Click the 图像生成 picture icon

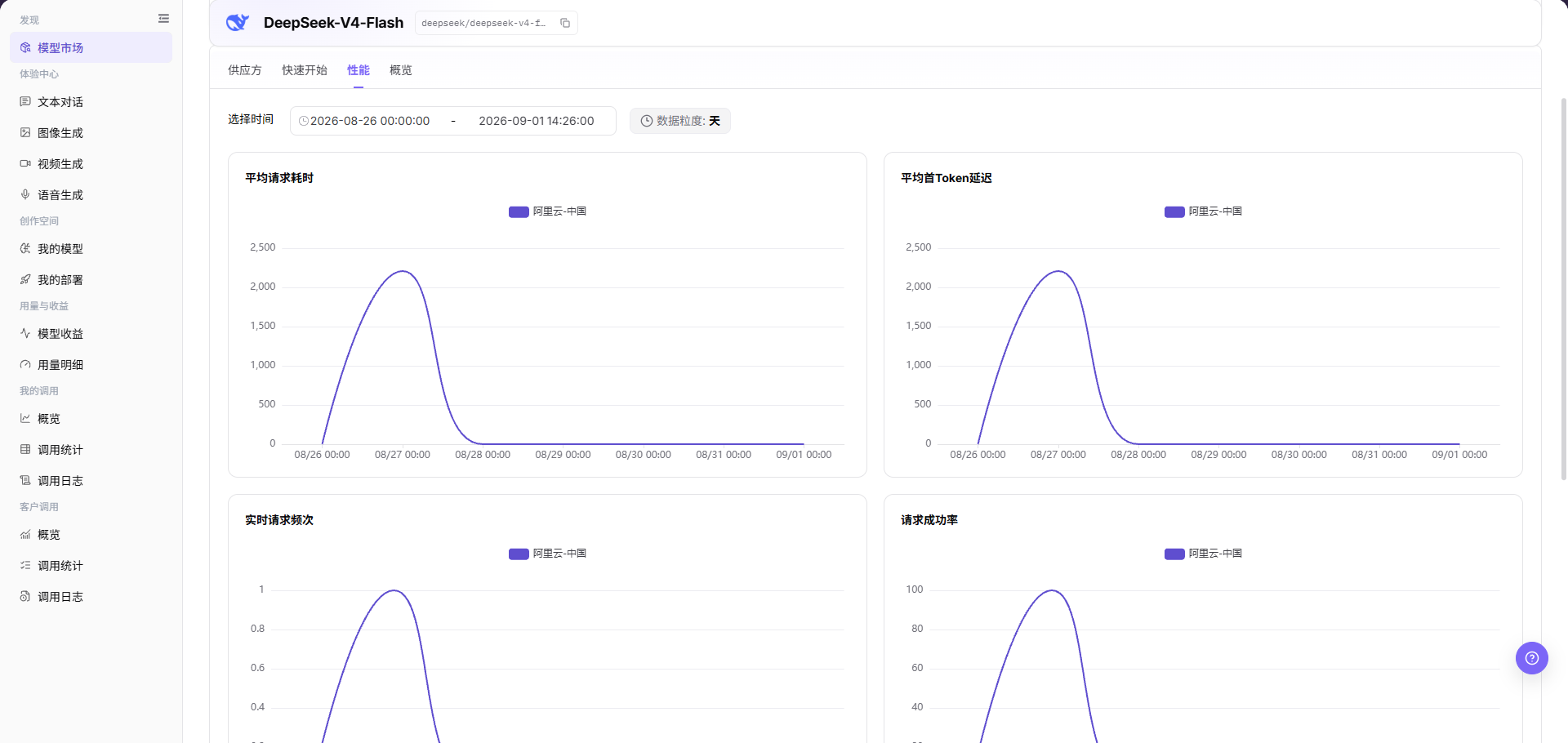coord(25,133)
